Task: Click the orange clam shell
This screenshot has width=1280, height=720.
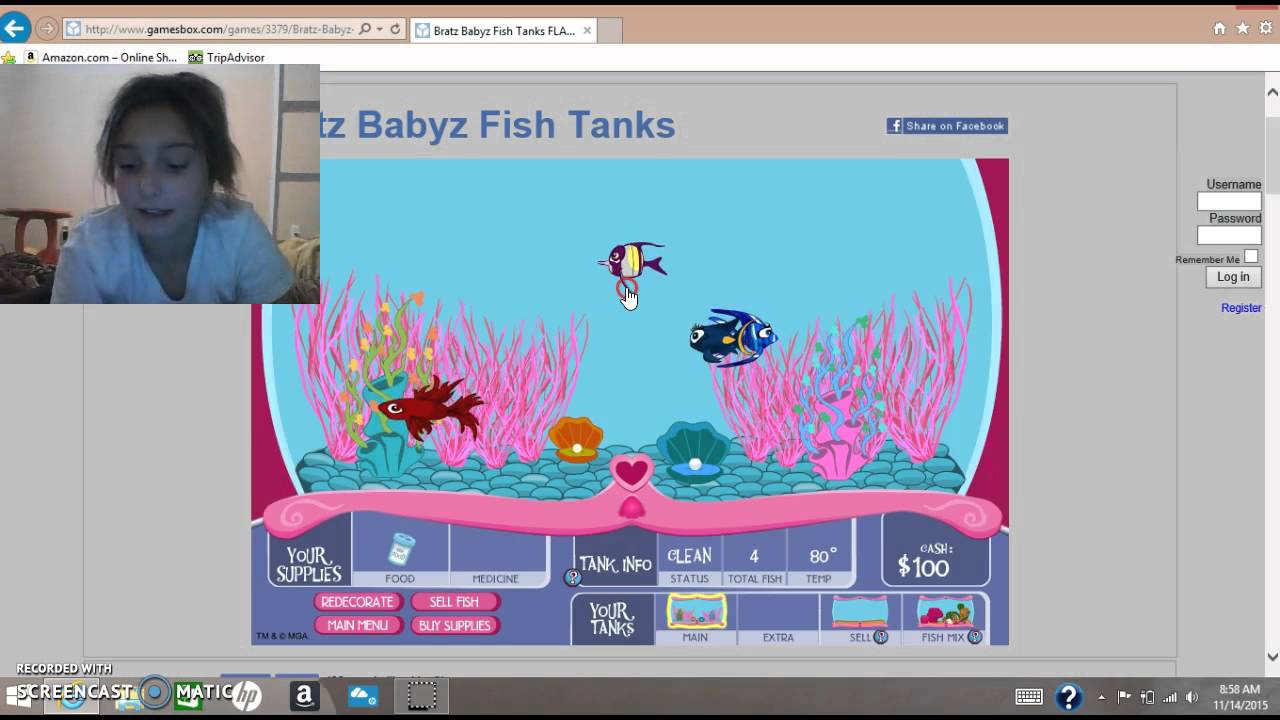Action: [x=576, y=439]
